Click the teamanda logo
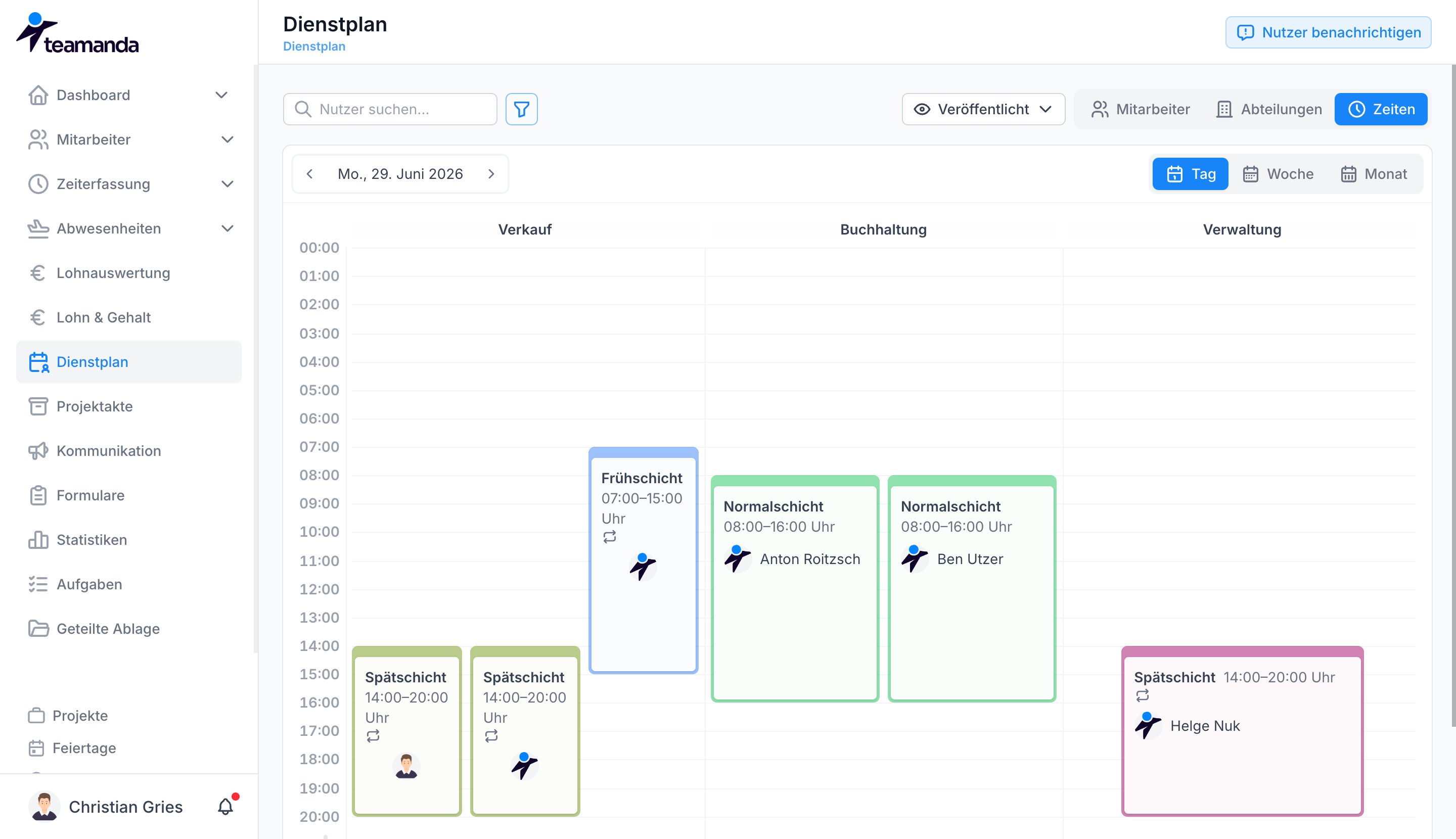 (x=77, y=33)
